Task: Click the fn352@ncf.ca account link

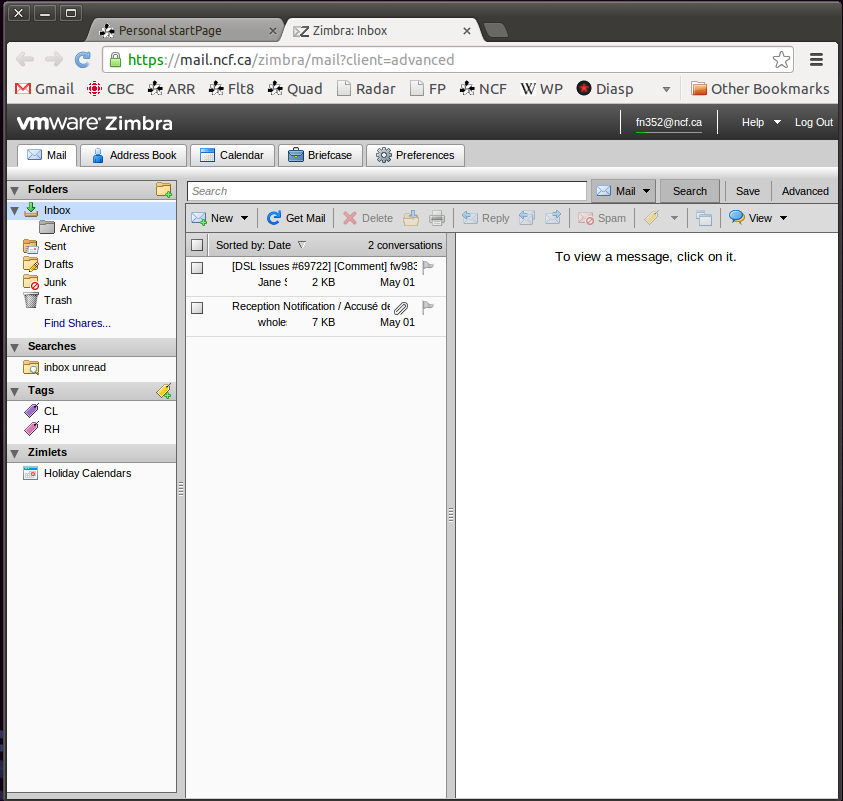Action: pos(668,123)
